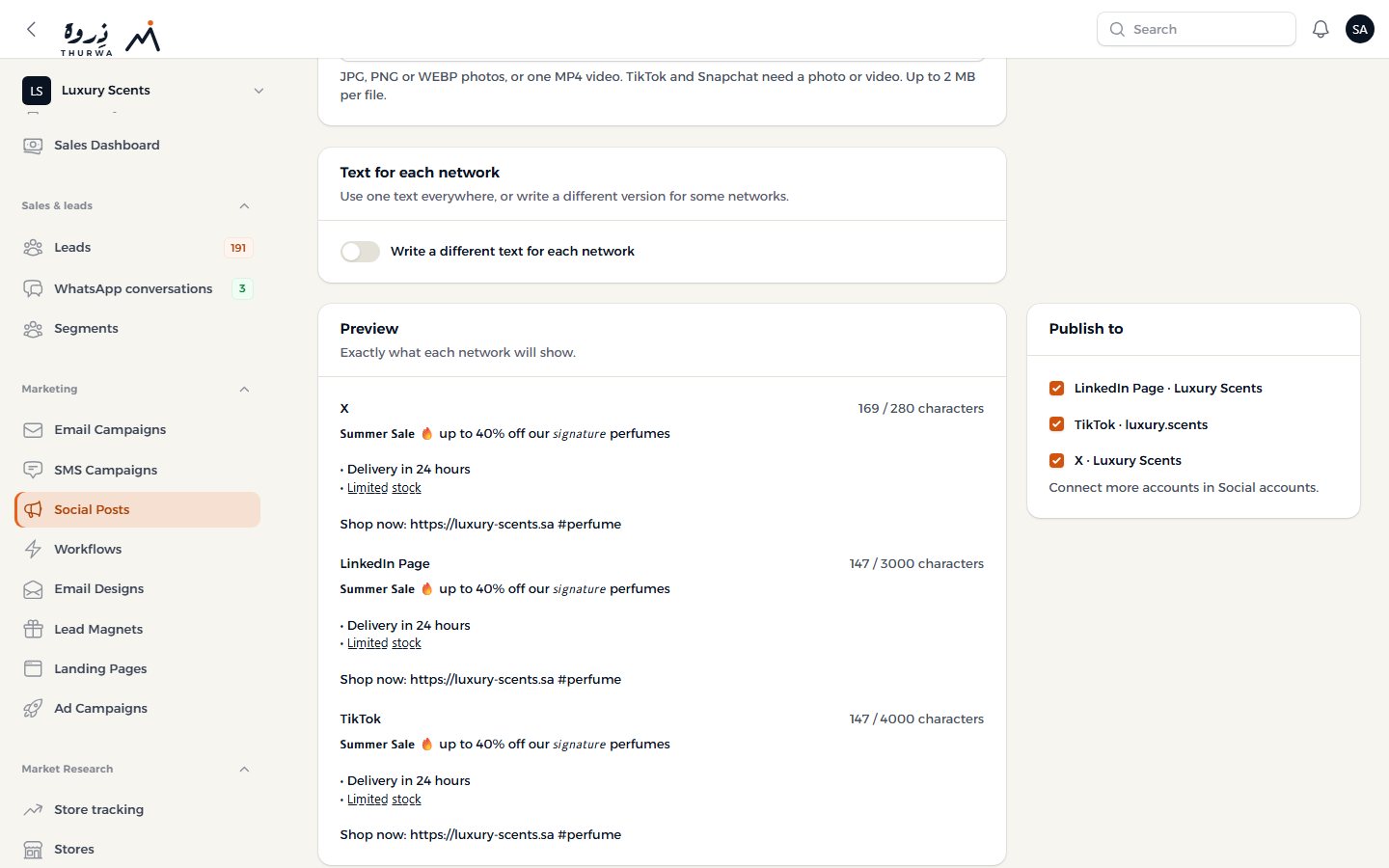This screenshot has width=1389, height=868.
Task: Click the Ad Campaigns rocket icon
Action: [x=33, y=709]
